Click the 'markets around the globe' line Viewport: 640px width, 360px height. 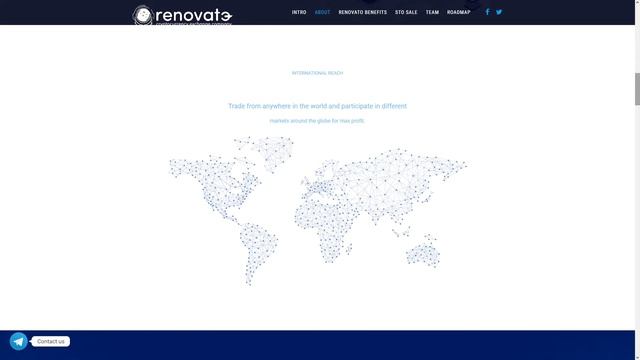point(317,121)
